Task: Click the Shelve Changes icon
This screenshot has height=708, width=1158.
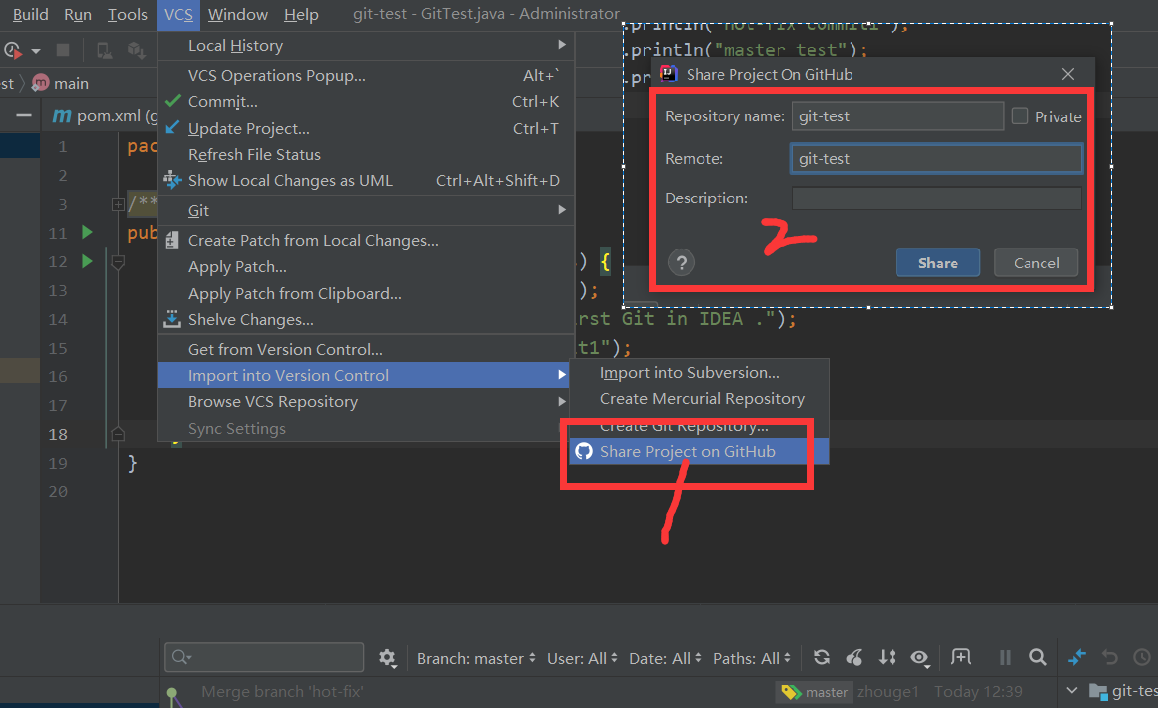Action: click(x=171, y=319)
